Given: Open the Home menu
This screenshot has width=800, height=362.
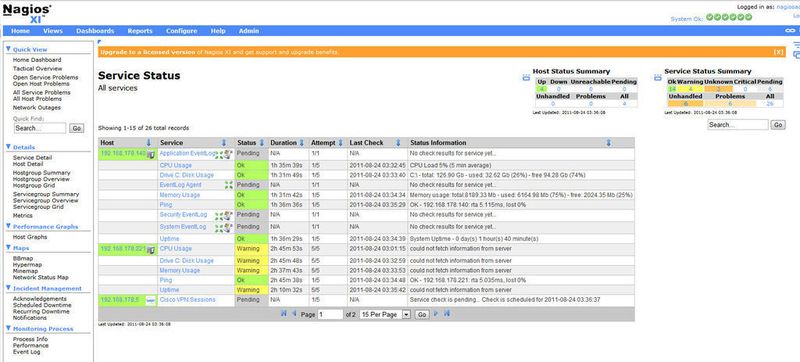Looking at the screenshot, I should [20, 31].
